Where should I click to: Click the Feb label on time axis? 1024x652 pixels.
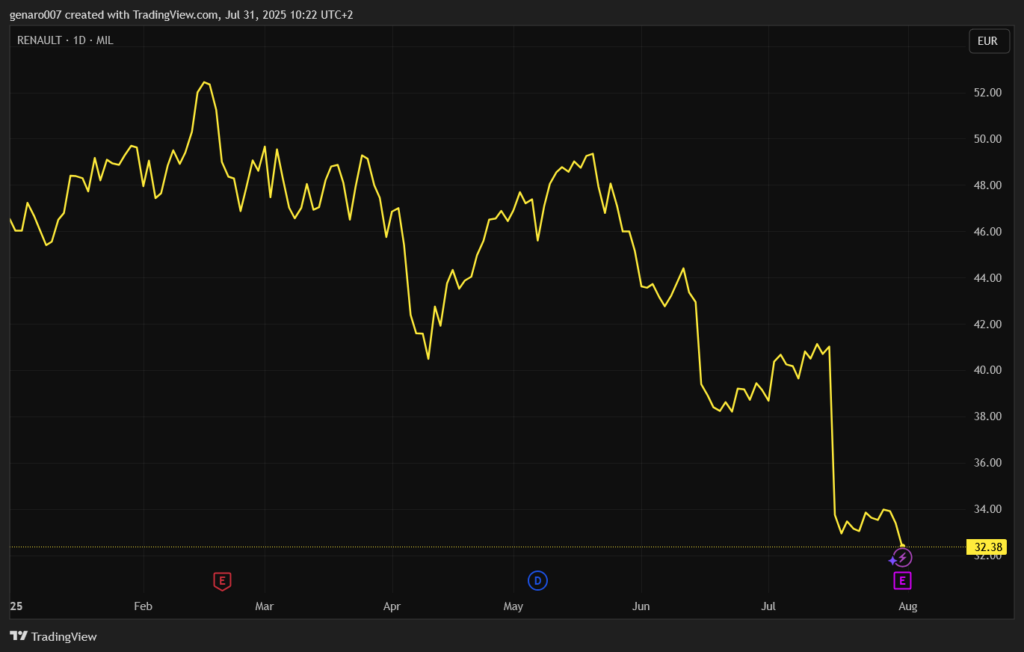pos(143,606)
